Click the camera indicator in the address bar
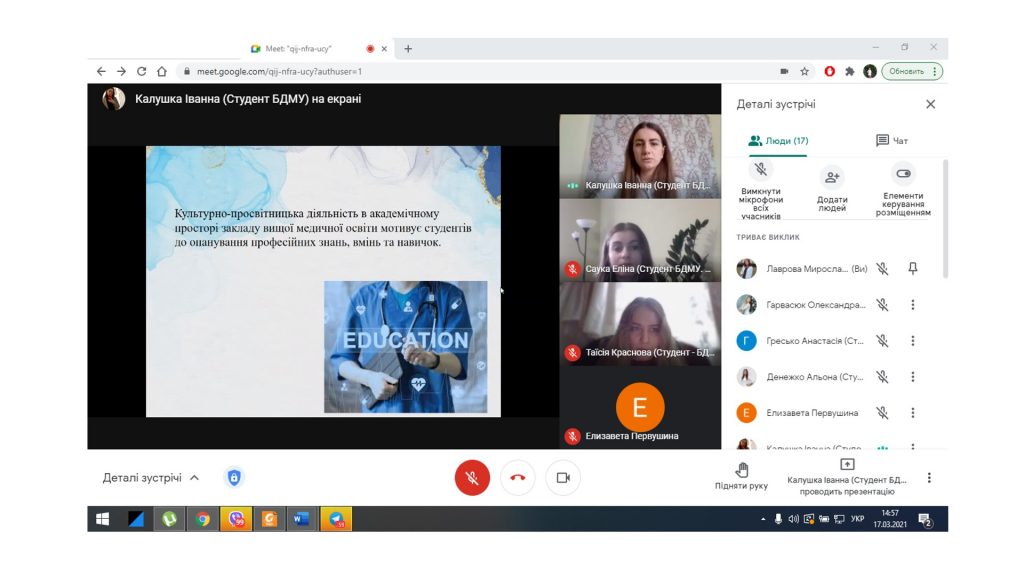The height and width of the screenshot is (576, 1024). [784, 71]
